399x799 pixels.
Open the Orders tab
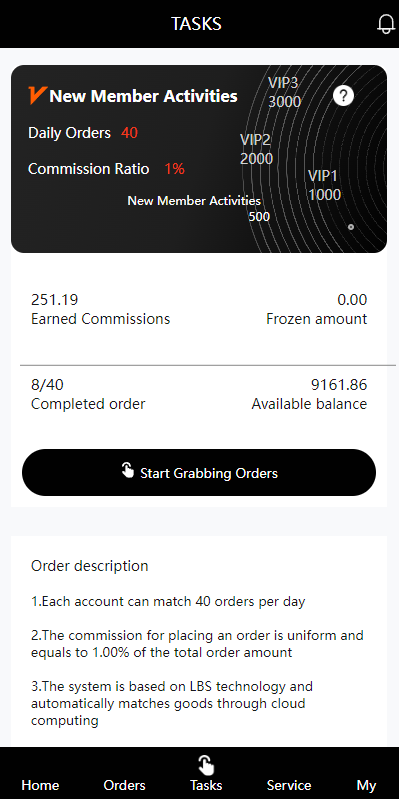tap(124, 785)
